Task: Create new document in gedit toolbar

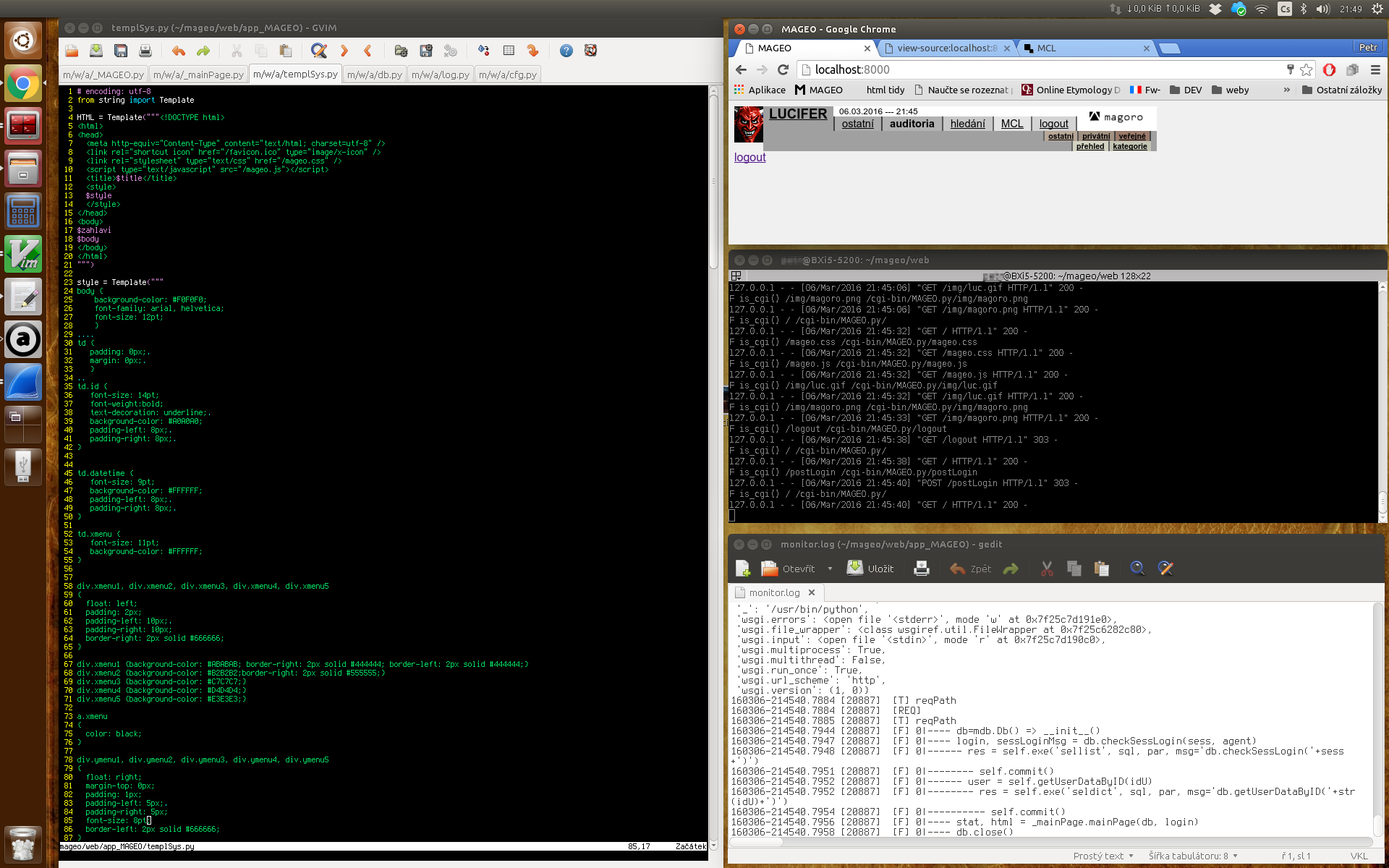Action: tap(743, 569)
